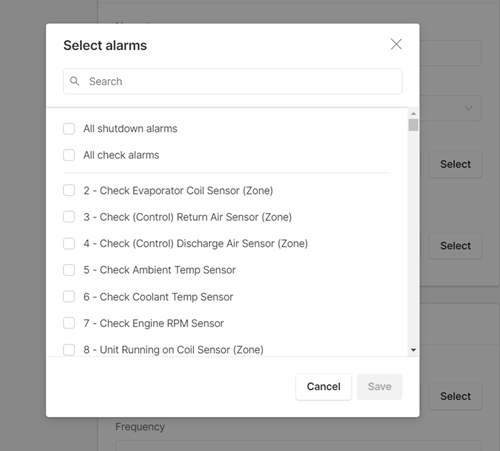Viewport: 500px width, 451px height.
Task: Check 6 - Check Coolant Temp Sensor
Action: coord(69,297)
